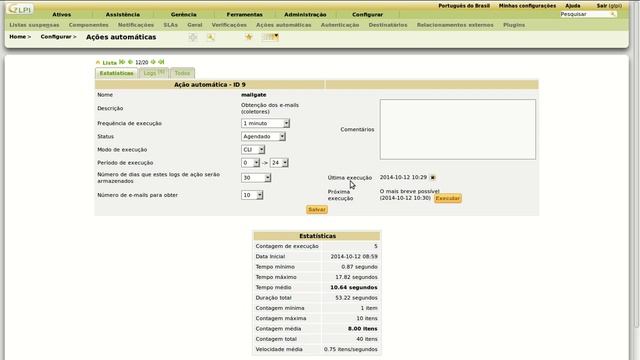Open Listas suspensas submenu
Viewport: 640px width, 360px height.
(34, 25)
